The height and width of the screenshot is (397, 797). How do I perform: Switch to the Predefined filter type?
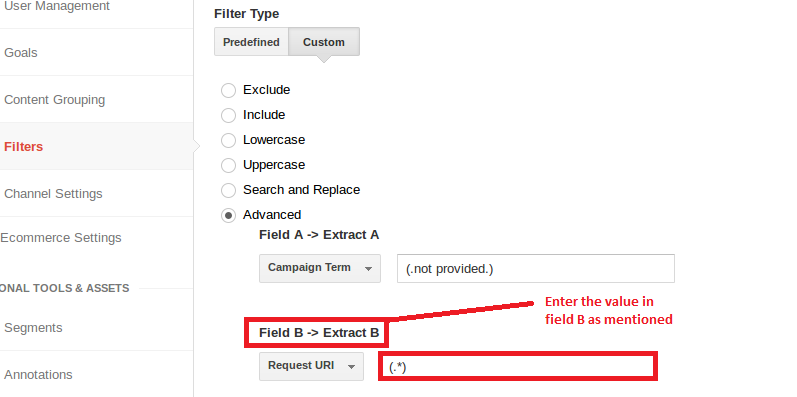point(251,42)
